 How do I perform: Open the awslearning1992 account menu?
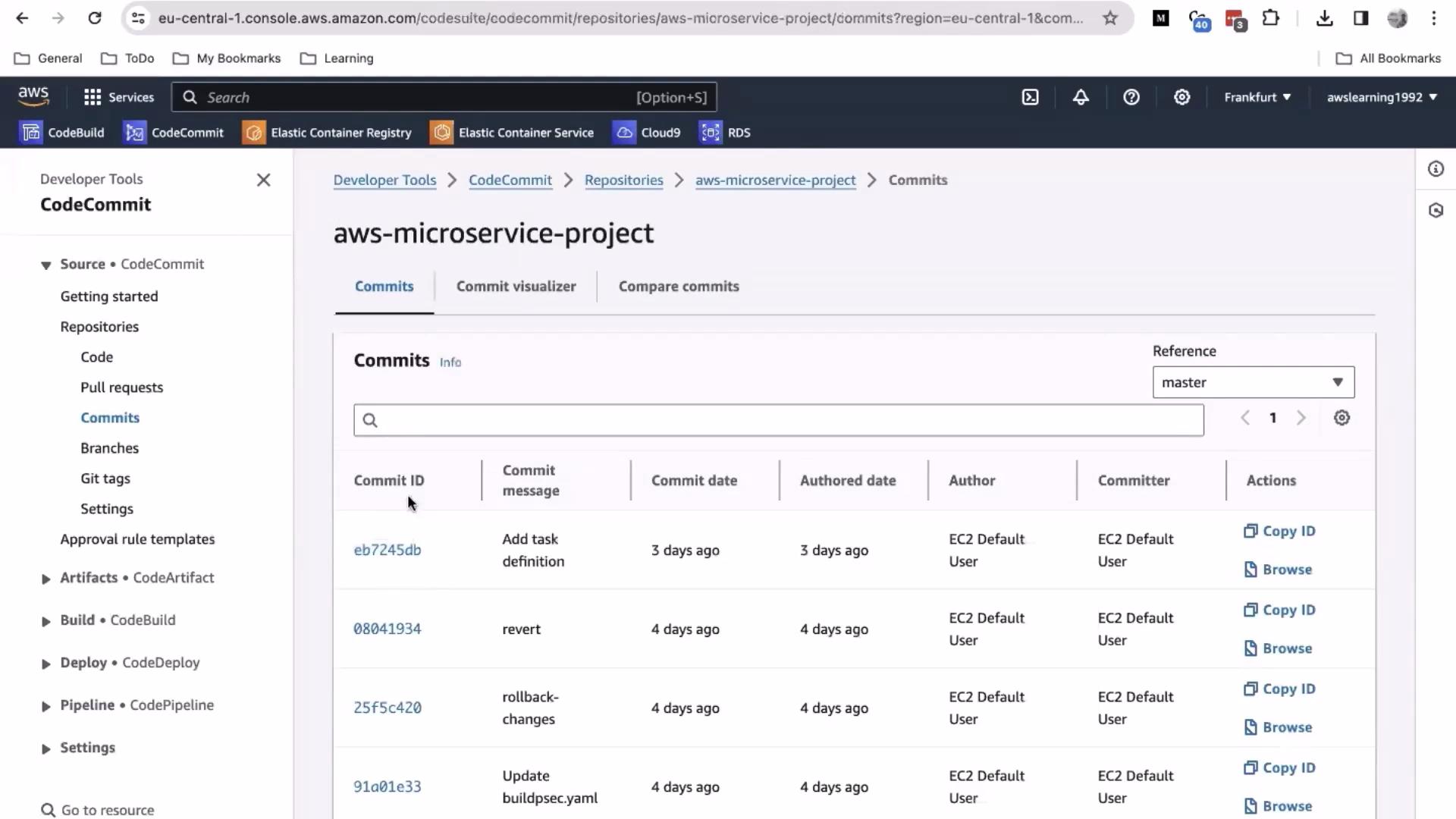[x=1382, y=97]
